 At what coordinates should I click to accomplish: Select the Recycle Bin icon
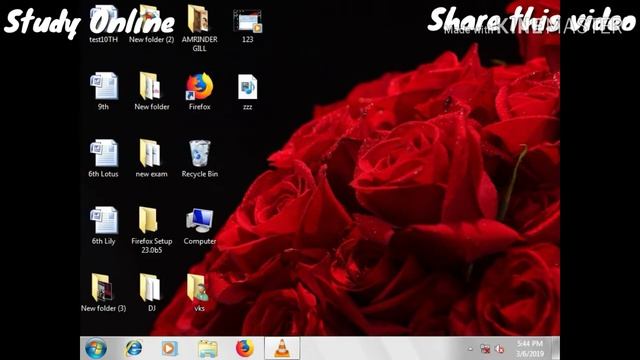click(x=199, y=158)
